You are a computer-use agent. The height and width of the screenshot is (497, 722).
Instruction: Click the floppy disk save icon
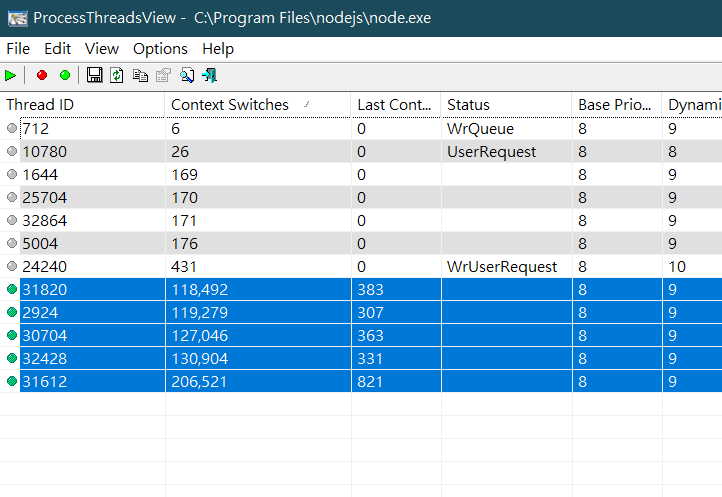94,75
